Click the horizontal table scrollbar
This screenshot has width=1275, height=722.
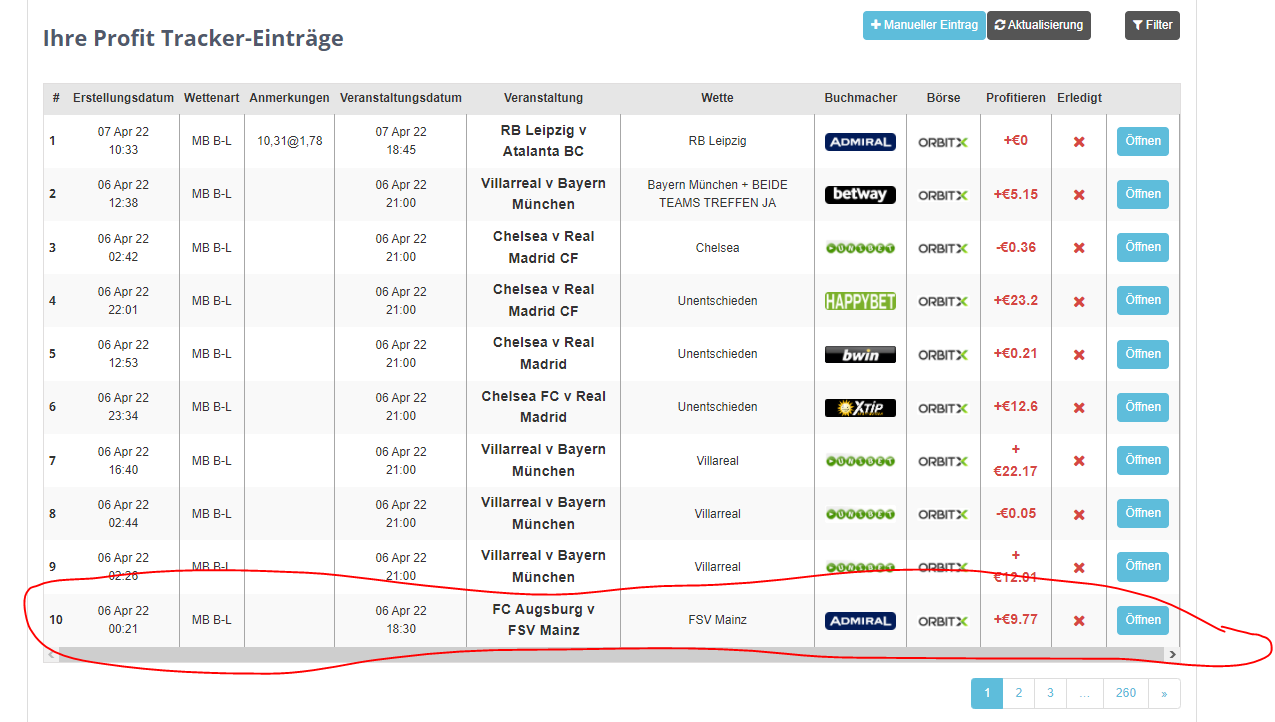611,654
